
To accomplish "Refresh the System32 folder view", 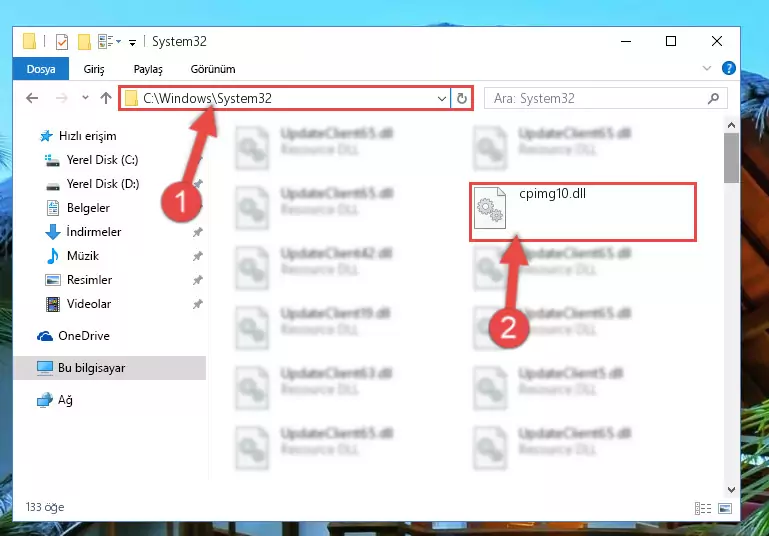I will pyautogui.click(x=461, y=99).
